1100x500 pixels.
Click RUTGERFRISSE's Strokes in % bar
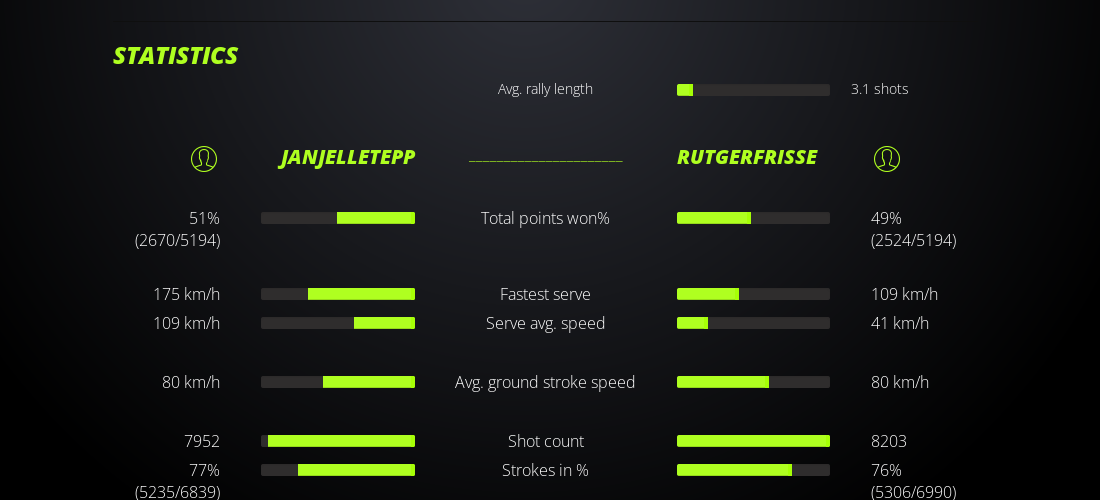click(753, 470)
